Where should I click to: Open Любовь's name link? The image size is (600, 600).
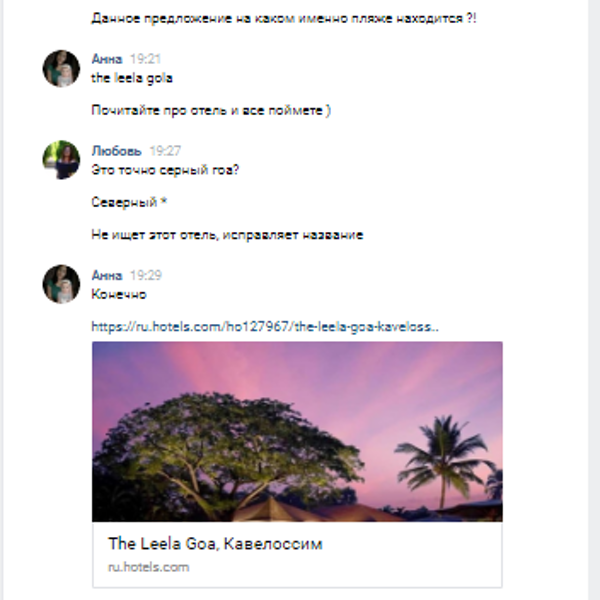[x=116, y=151]
